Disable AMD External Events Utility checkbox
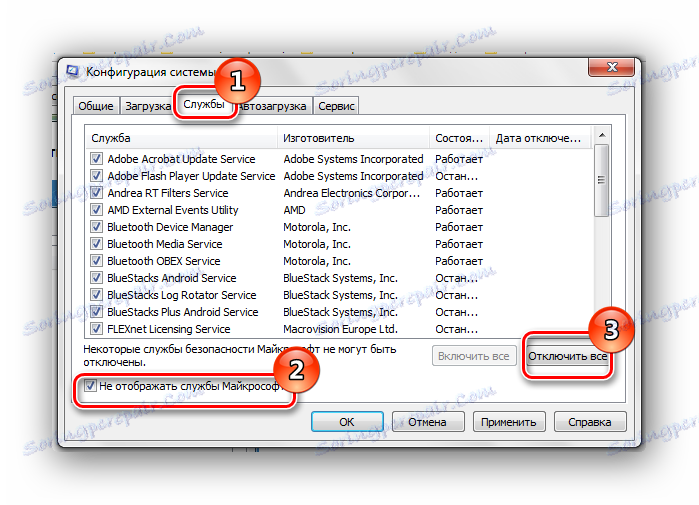 pos(96,209)
